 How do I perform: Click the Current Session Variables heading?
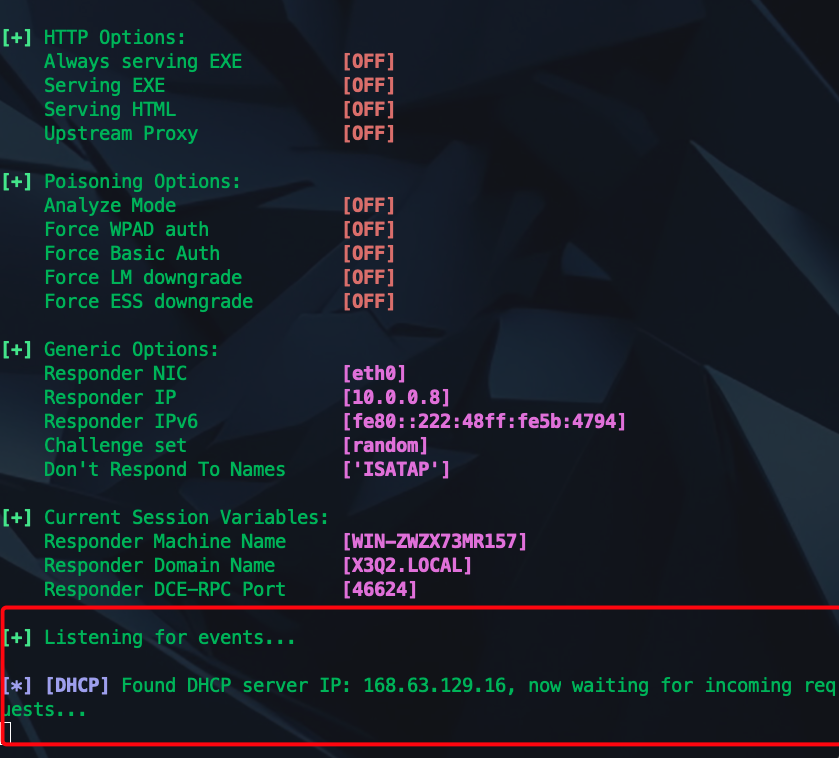186,518
